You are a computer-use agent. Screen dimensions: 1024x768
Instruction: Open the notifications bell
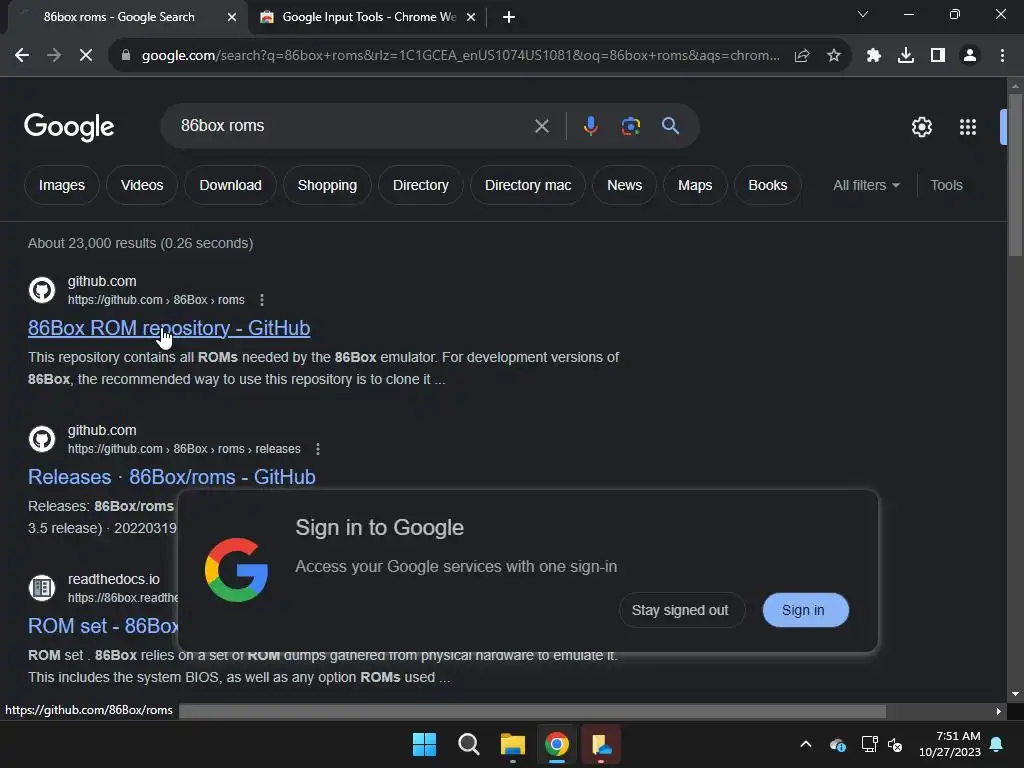[x=997, y=744]
